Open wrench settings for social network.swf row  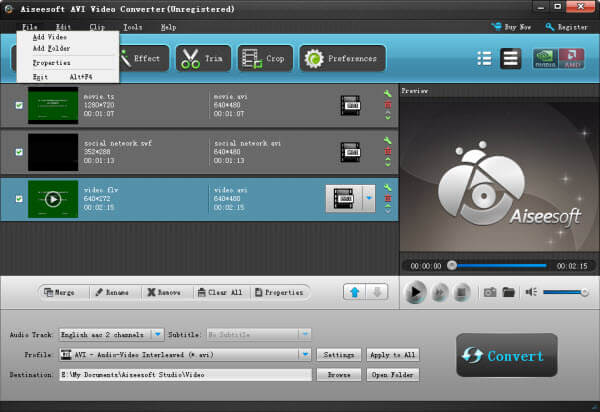tap(388, 140)
